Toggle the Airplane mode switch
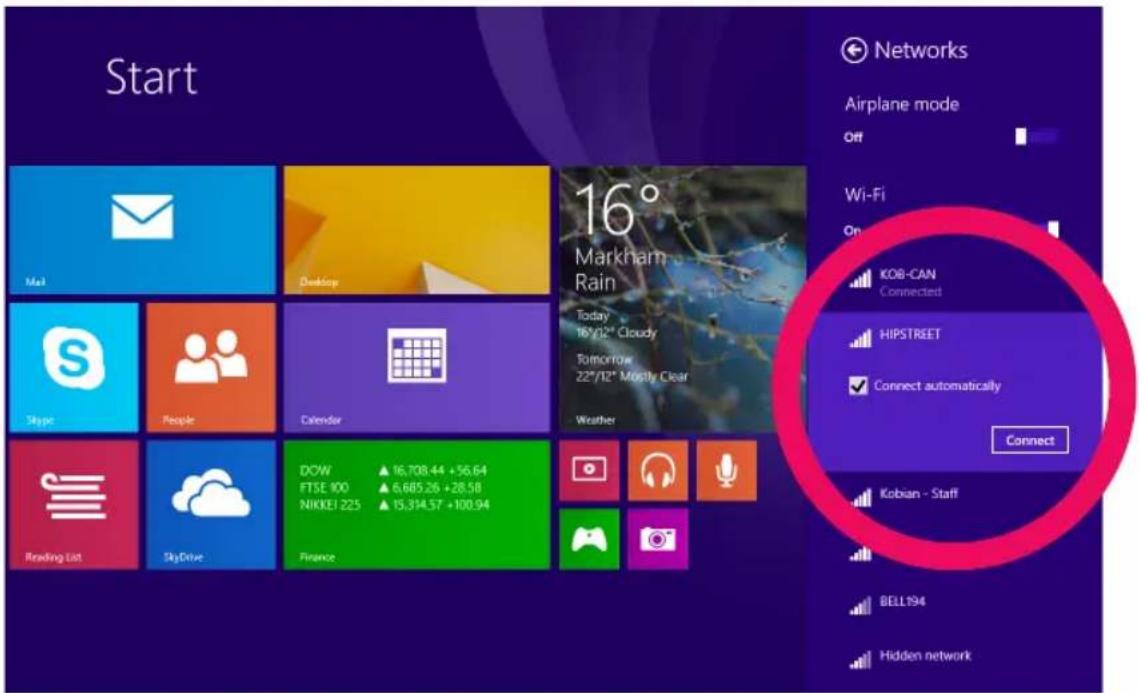Image resolution: width=1139 pixels, height=693 pixels. pos(1037,137)
